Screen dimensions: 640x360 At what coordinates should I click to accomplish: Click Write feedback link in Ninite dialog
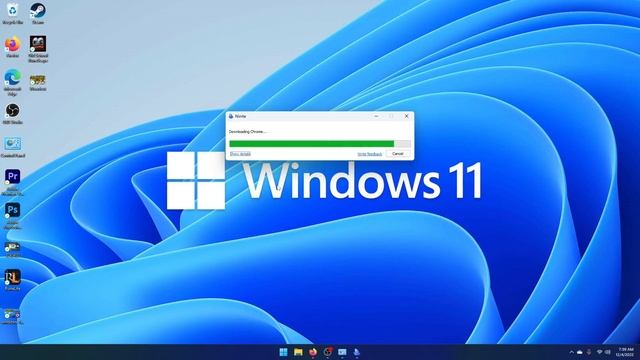point(370,154)
